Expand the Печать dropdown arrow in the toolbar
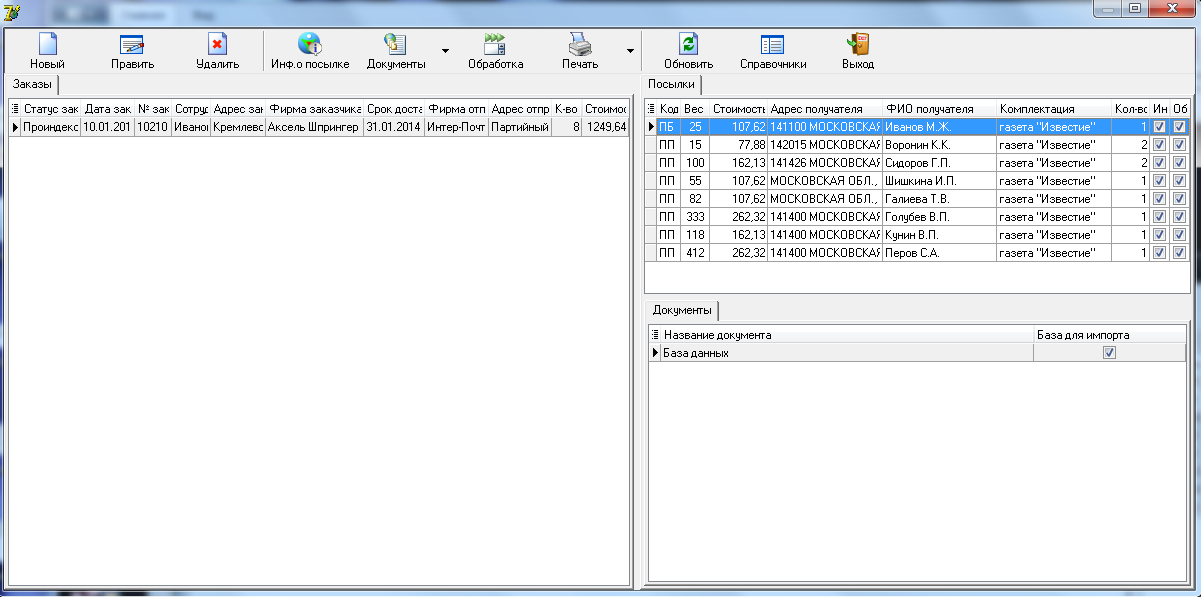The width and height of the screenshot is (1201, 597). [630, 50]
